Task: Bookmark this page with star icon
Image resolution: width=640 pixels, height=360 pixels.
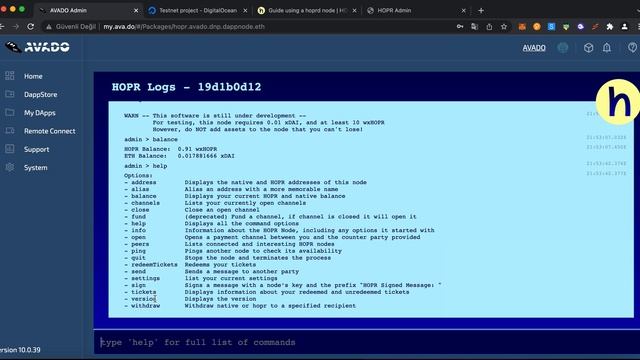Action: click(504, 27)
